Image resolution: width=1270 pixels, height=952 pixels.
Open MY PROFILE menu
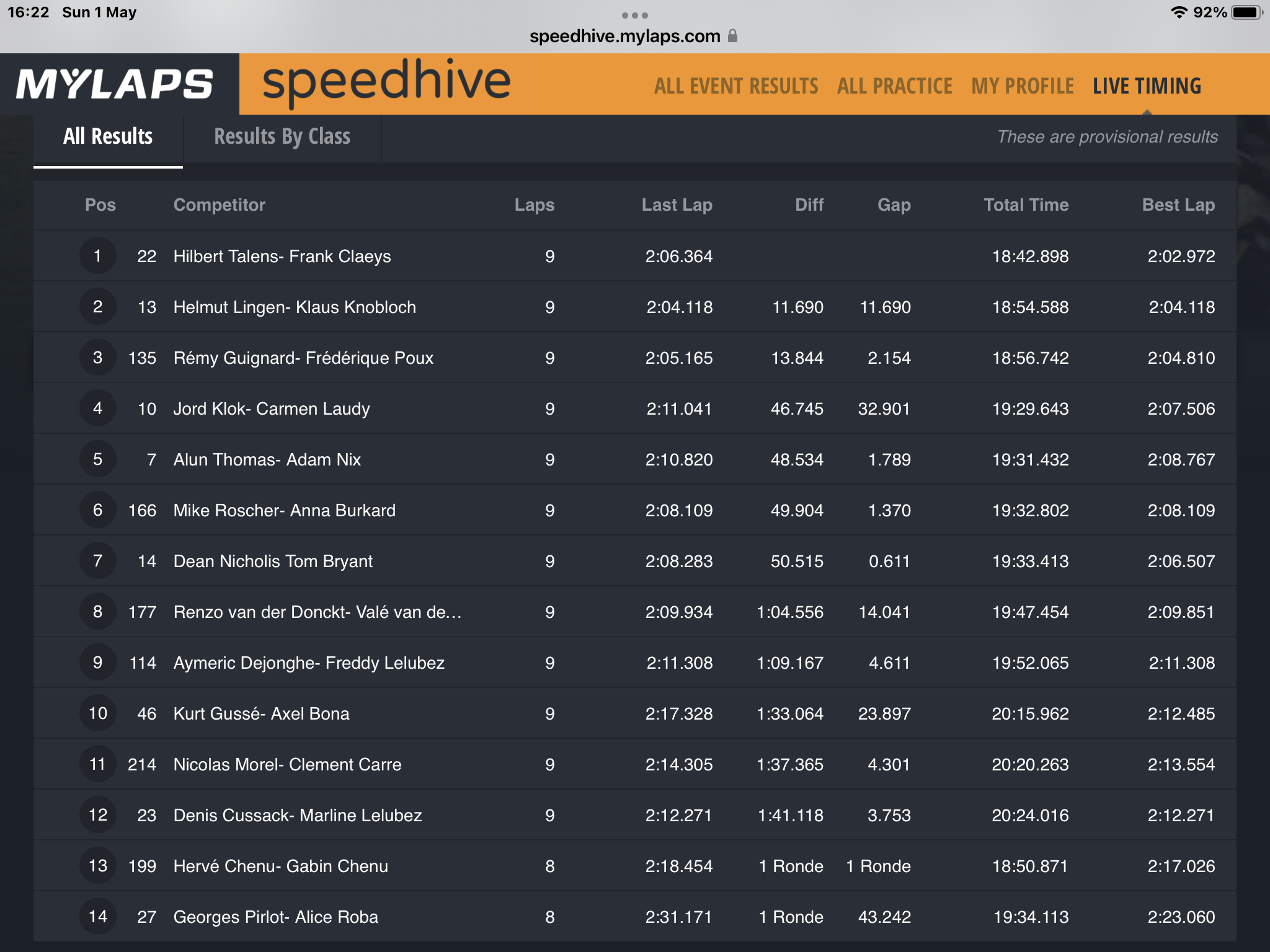point(1023,86)
